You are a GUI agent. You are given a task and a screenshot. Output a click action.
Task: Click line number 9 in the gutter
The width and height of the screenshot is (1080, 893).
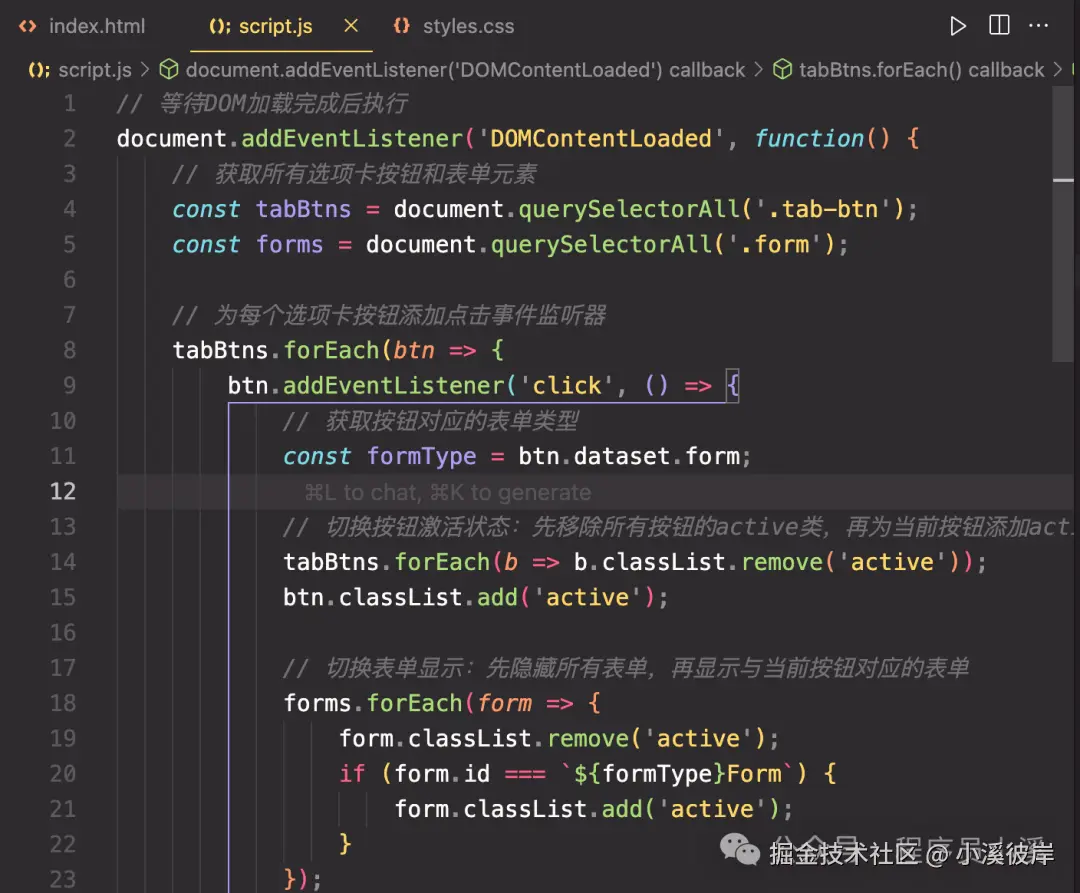click(x=70, y=386)
